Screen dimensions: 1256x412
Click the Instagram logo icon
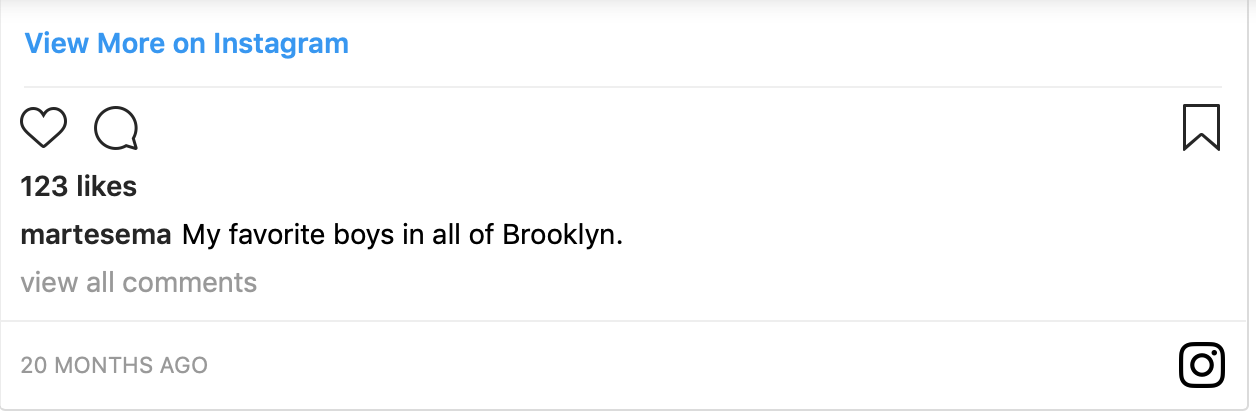tap(1201, 365)
